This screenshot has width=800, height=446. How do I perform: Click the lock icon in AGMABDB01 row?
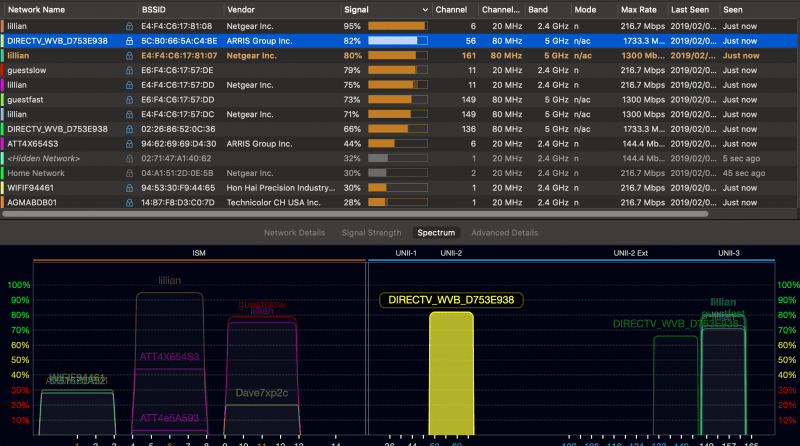pos(129,203)
